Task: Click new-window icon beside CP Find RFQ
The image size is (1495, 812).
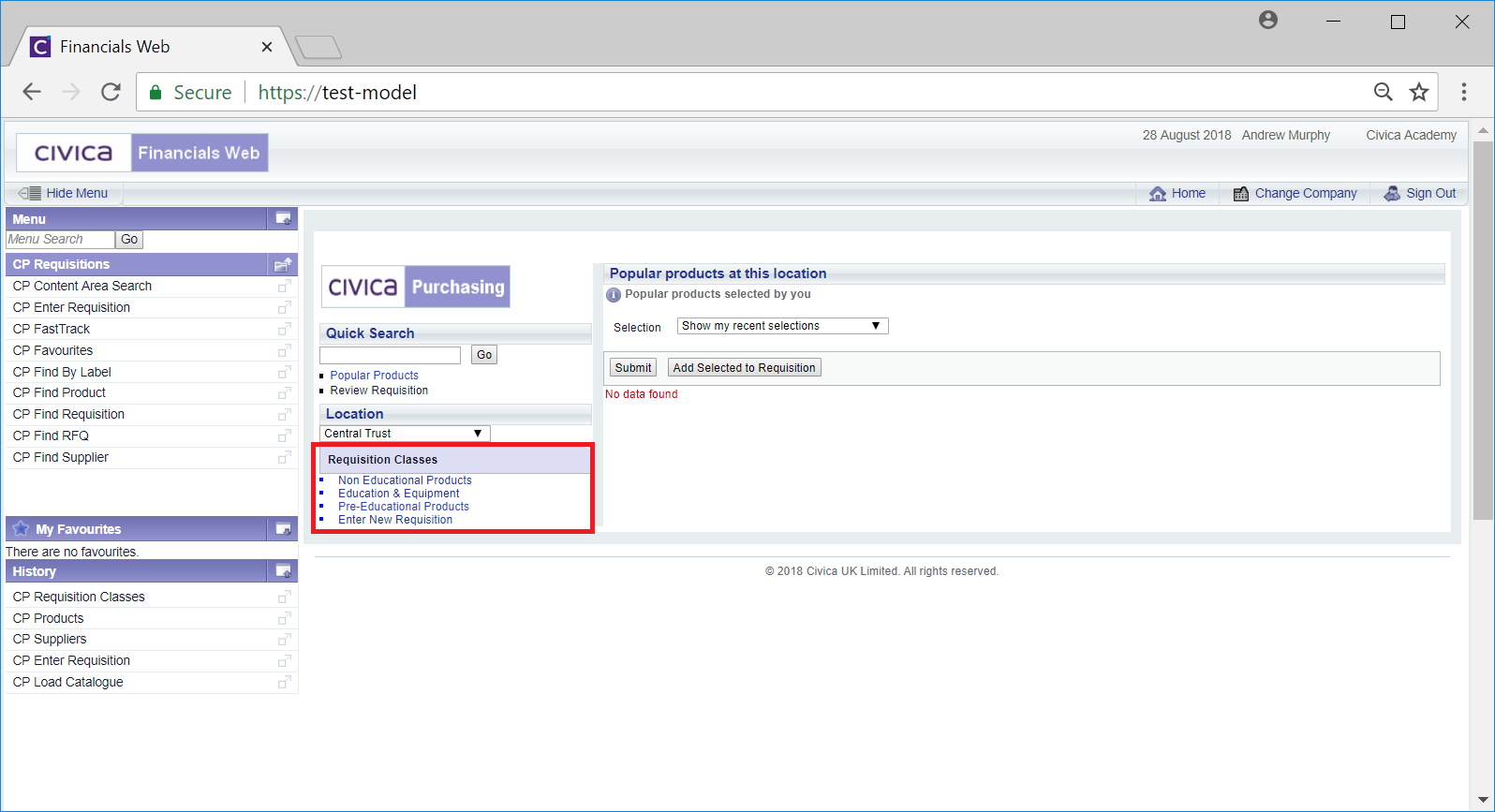Action: 284,436
